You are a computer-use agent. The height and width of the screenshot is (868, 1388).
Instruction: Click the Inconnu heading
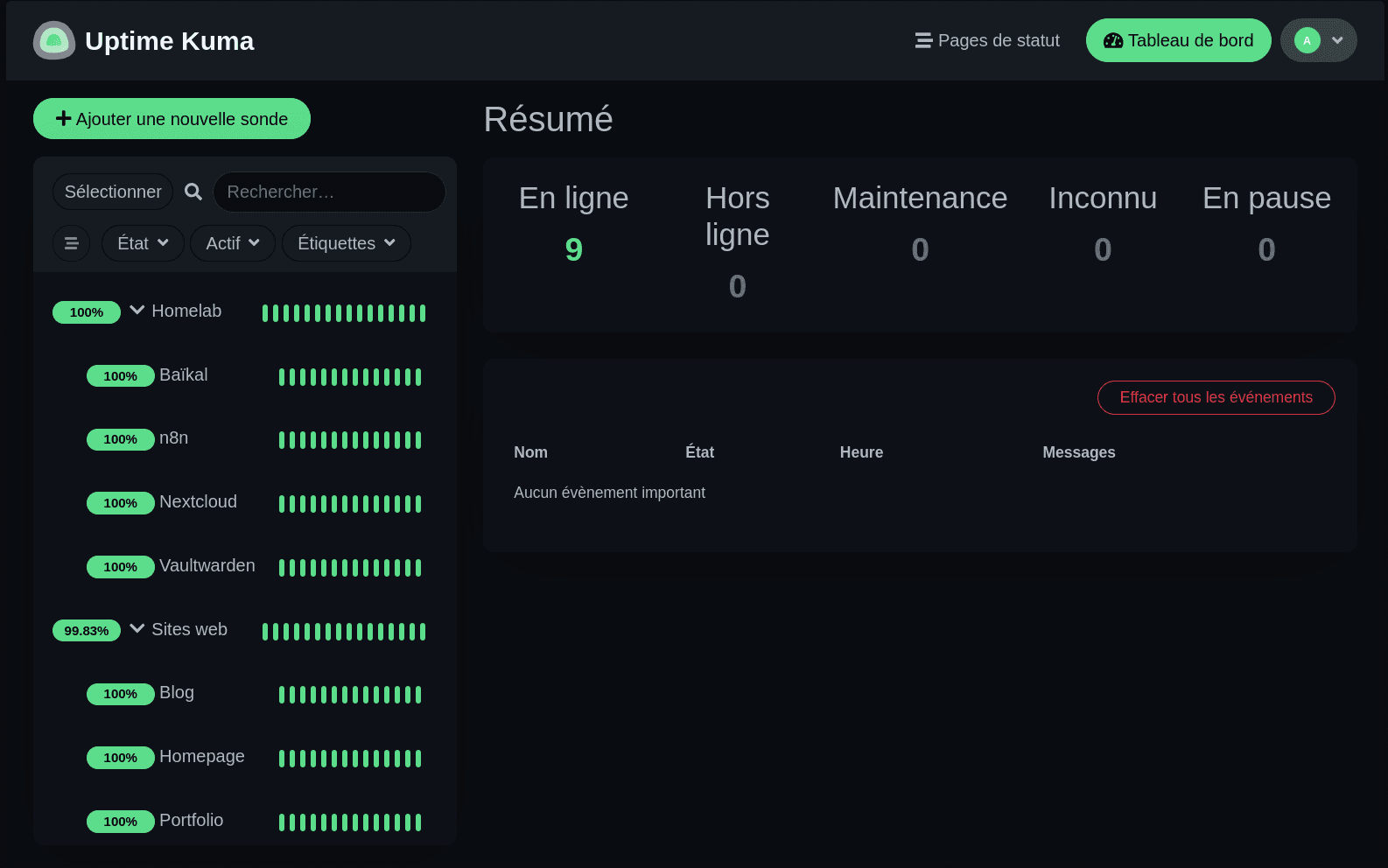coord(1103,198)
